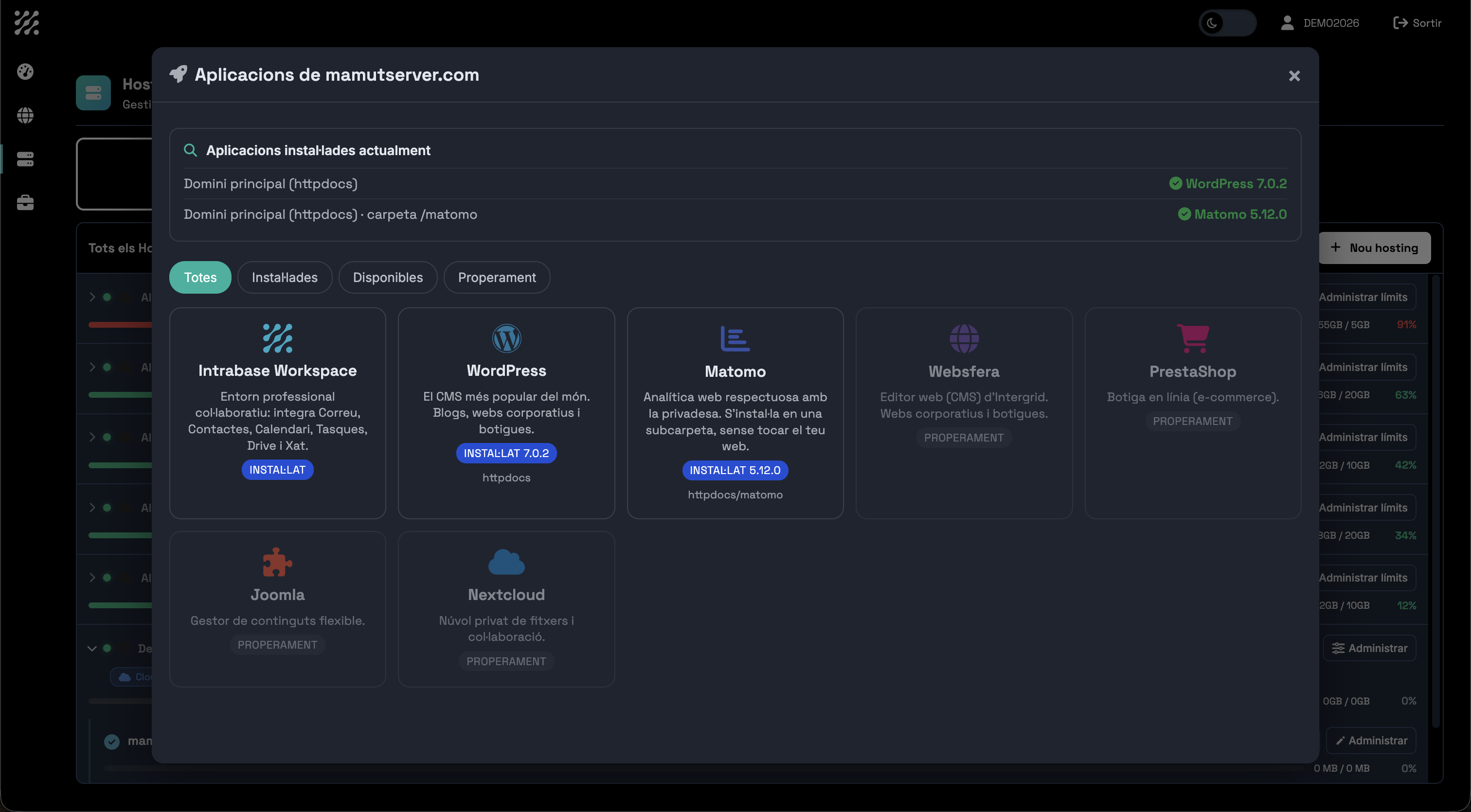The height and width of the screenshot is (812, 1471).
Task: Click the Nou hosting button
Action: (x=1375, y=247)
